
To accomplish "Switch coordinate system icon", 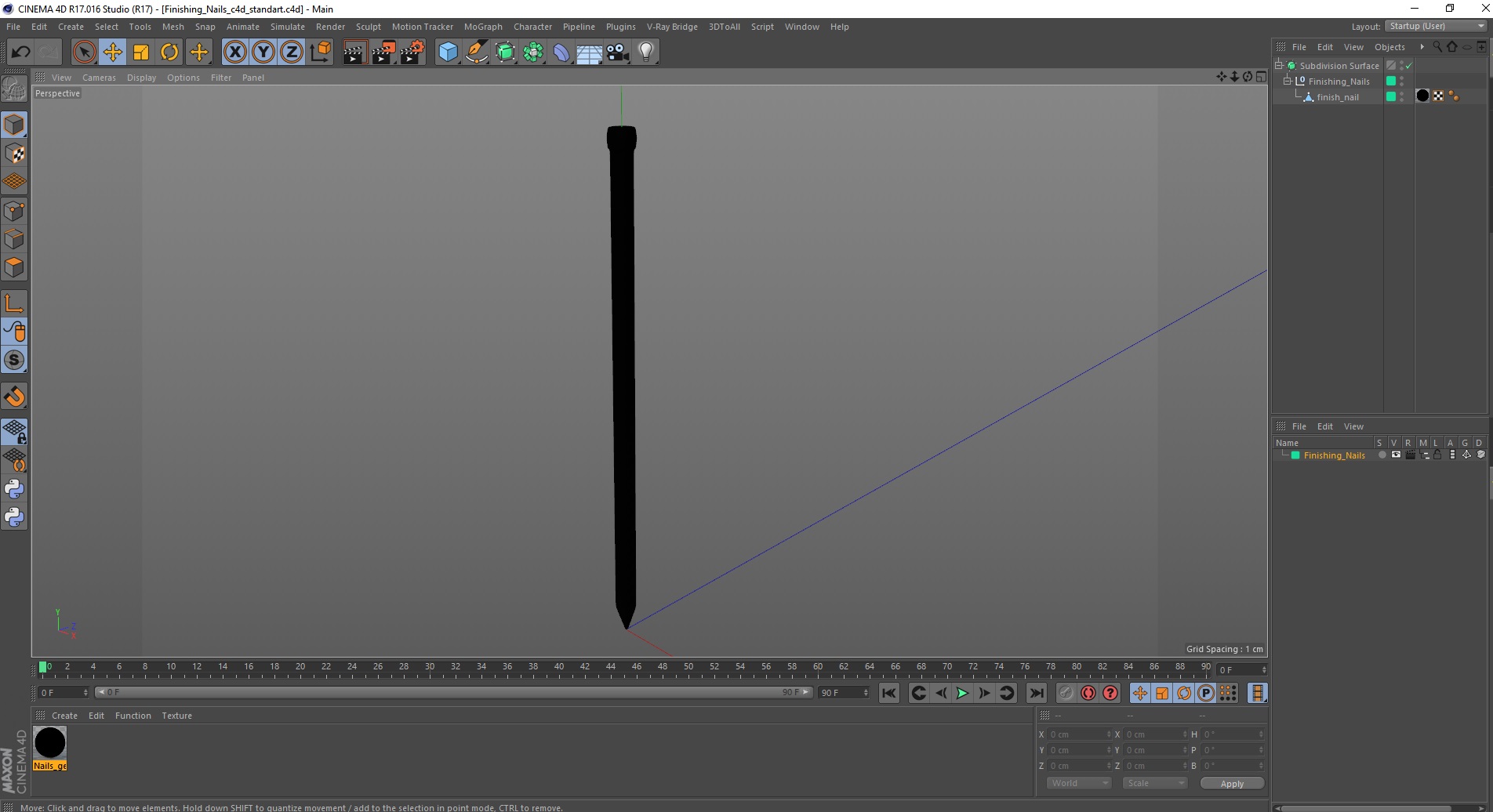I will pos(321,53).
